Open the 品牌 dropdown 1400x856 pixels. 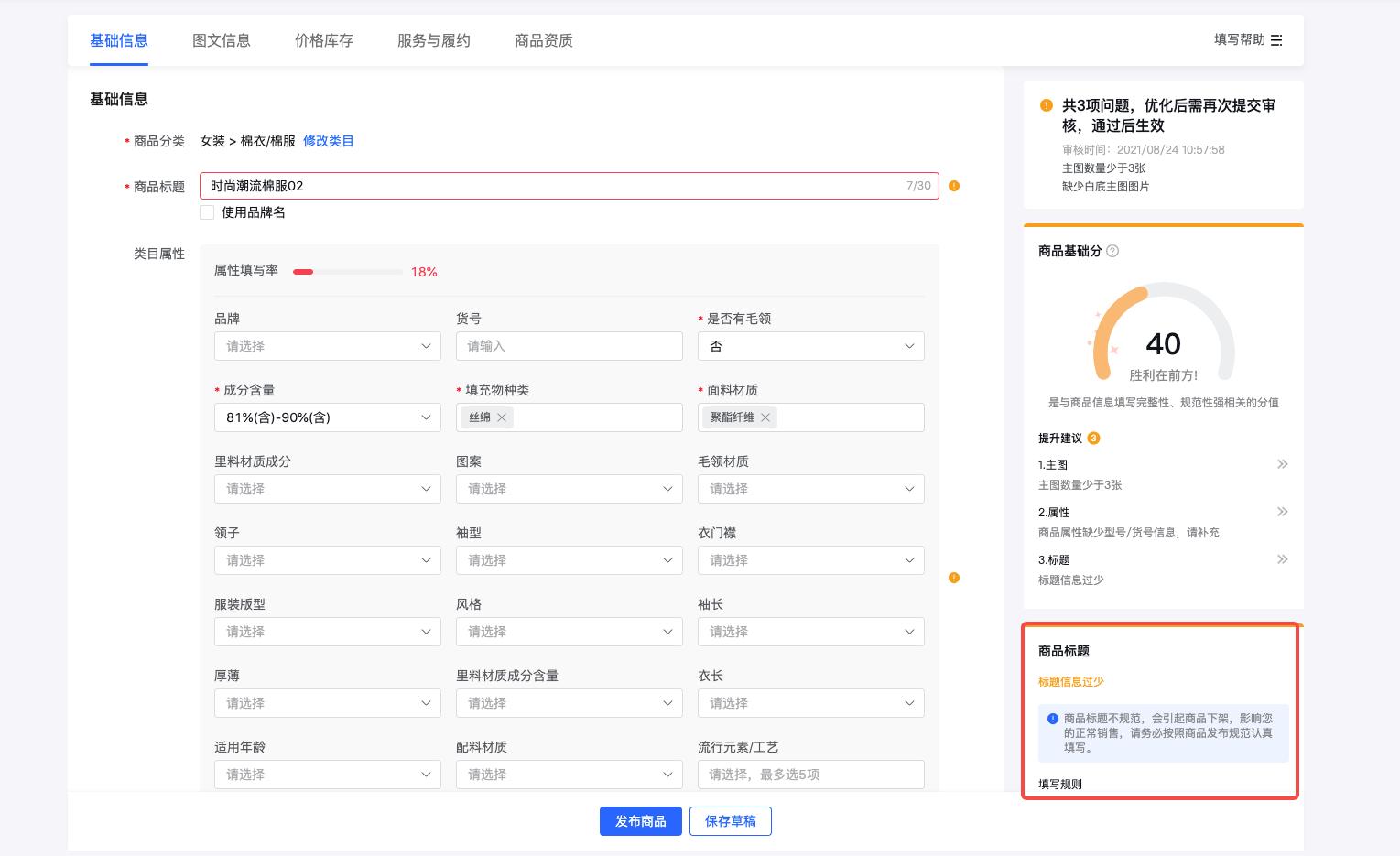coord(327,346)
